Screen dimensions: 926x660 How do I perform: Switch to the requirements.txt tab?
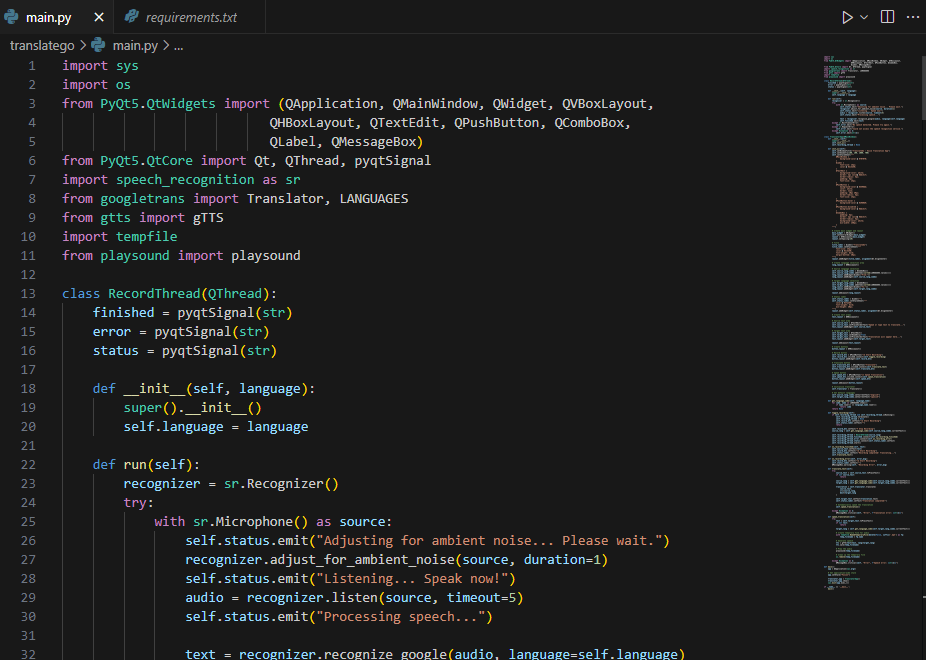tap(190, 18)
